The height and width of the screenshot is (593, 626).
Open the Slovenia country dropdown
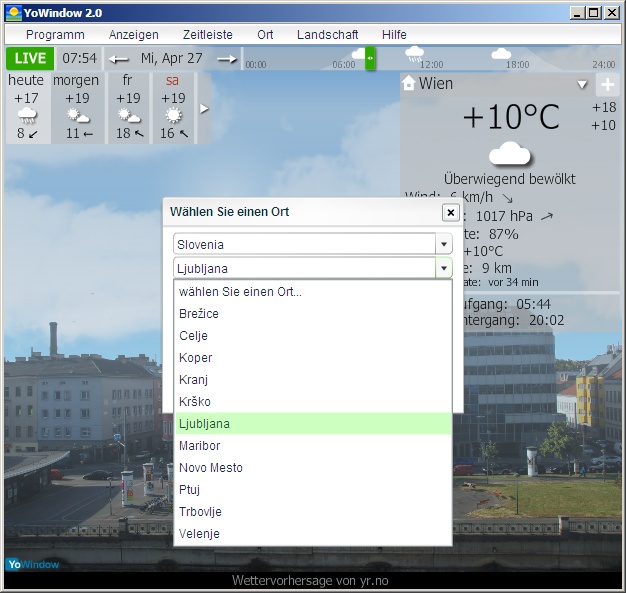(443, 244)
